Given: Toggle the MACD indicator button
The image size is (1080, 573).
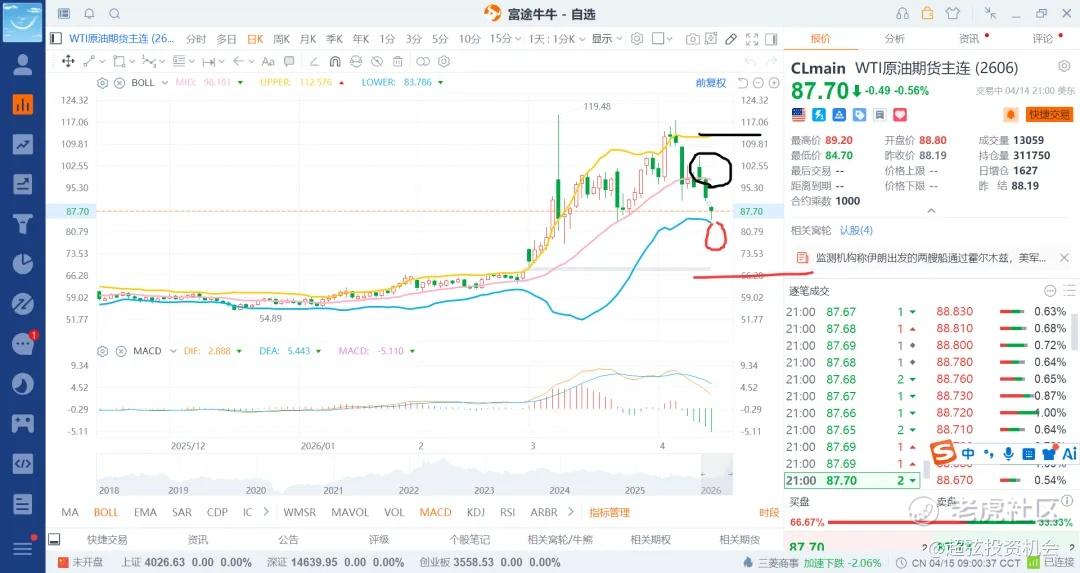Looking at the screenshot, I should pos(435,512).
